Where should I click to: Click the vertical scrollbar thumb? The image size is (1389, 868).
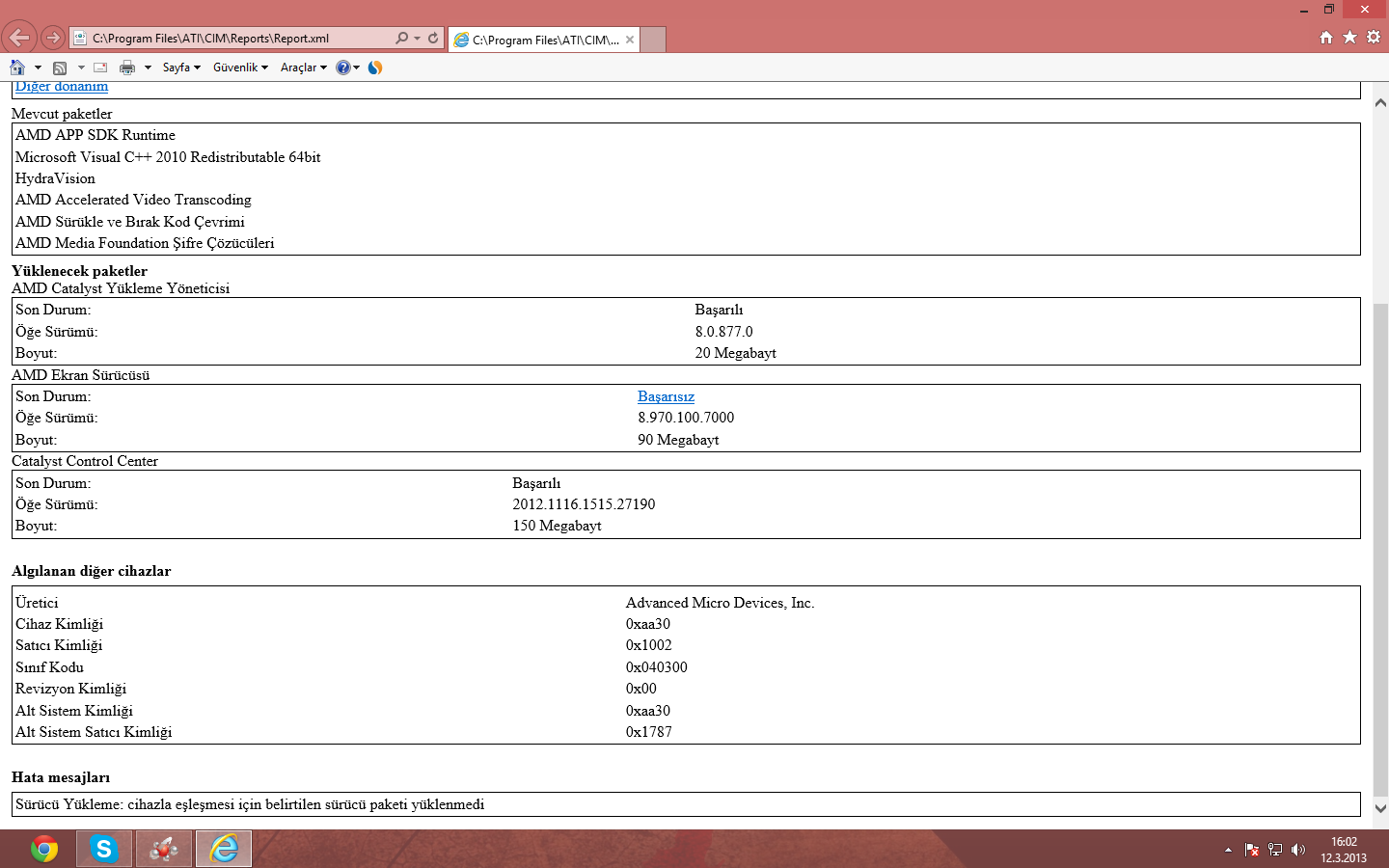point(1380,548)
